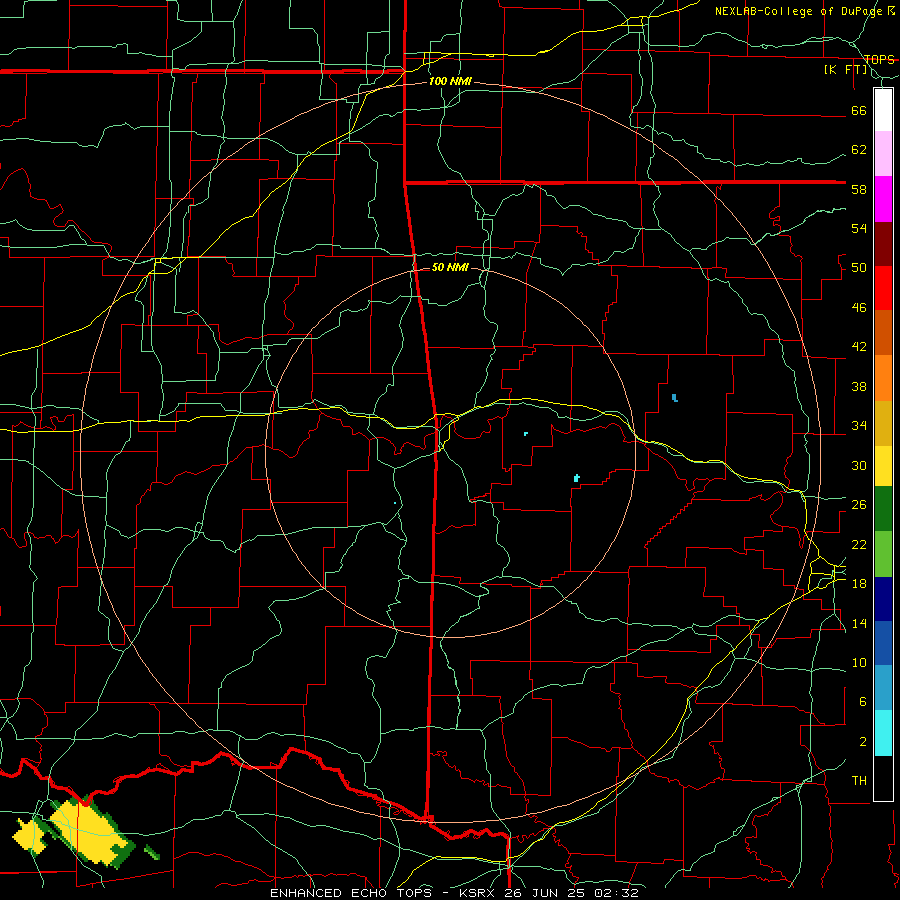900x900 pixels.
Task: Click the '14' legend value label
Action: [x=859, y=623]
